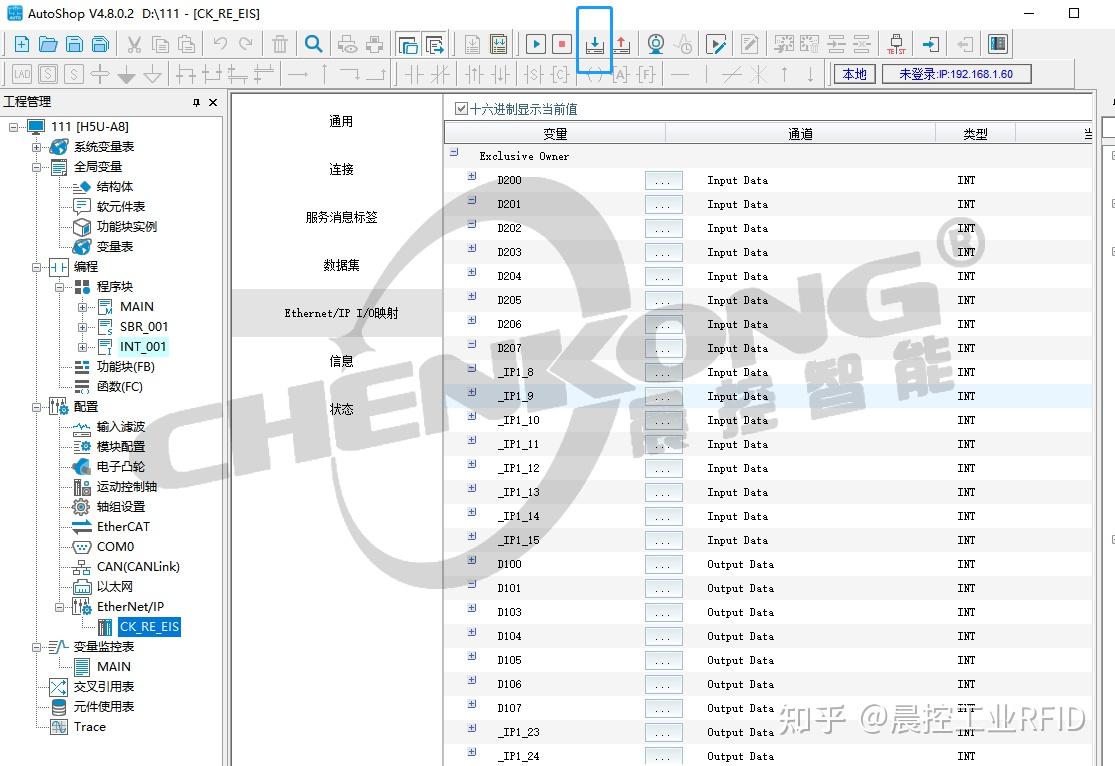Click the ... button in D107 row
The height and width of the screenshot is (766, 1115).
coord(663,709)
